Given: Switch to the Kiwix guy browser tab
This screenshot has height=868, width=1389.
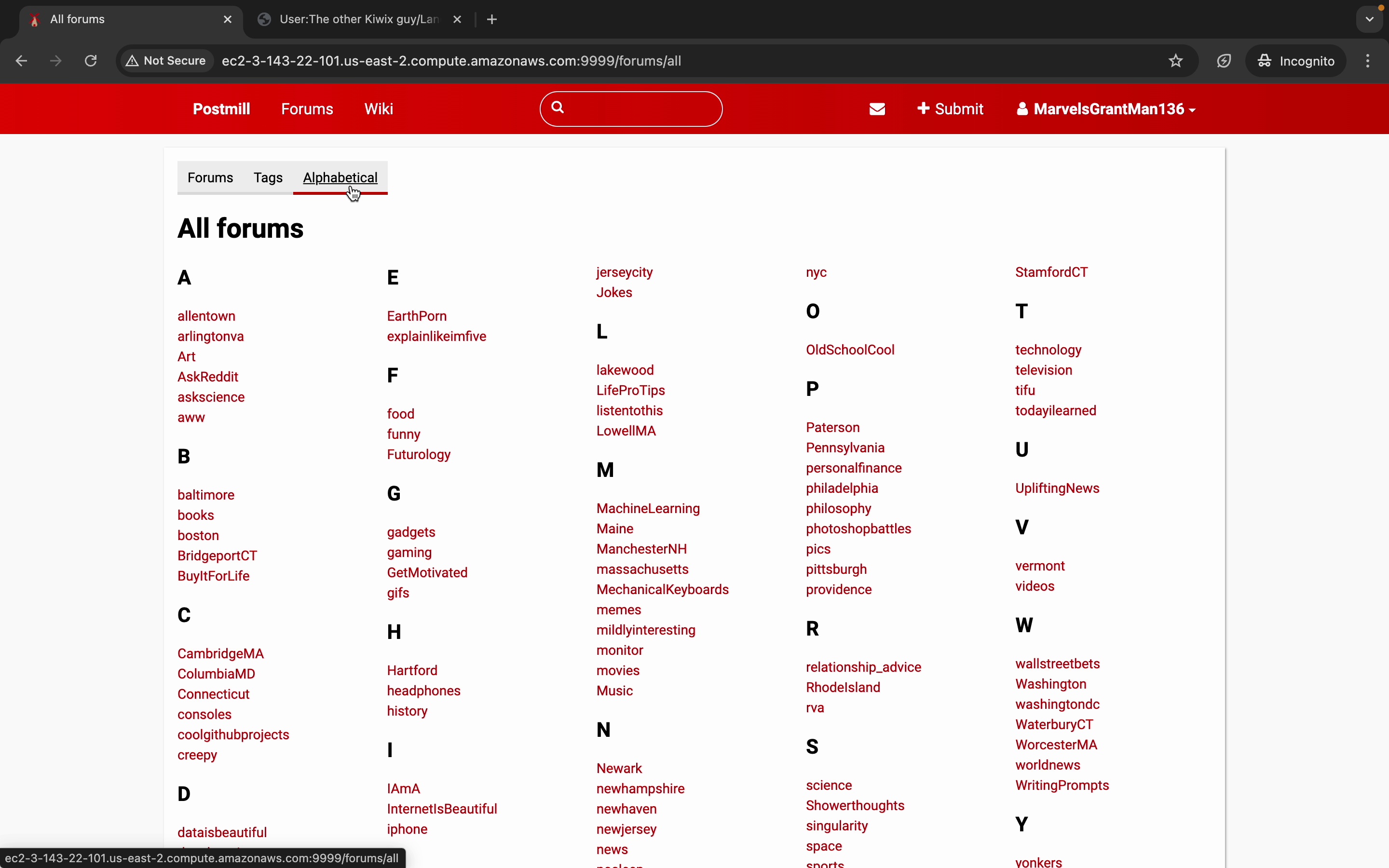Looking at the screenshot, I should (x=359, y=19).
